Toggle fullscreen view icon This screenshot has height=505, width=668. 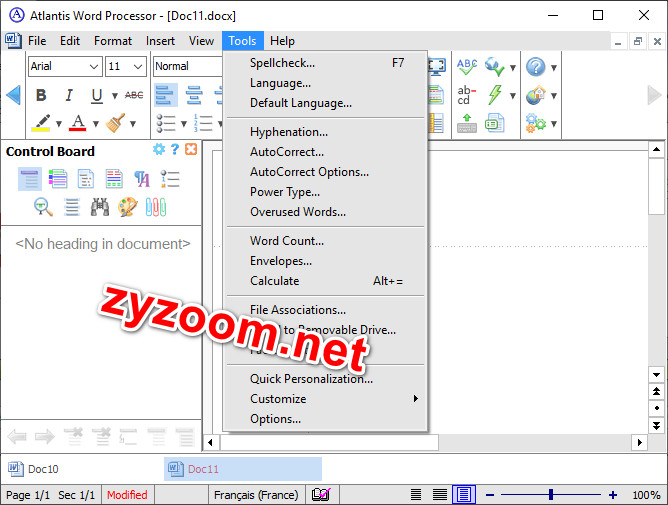pos(436,67)
